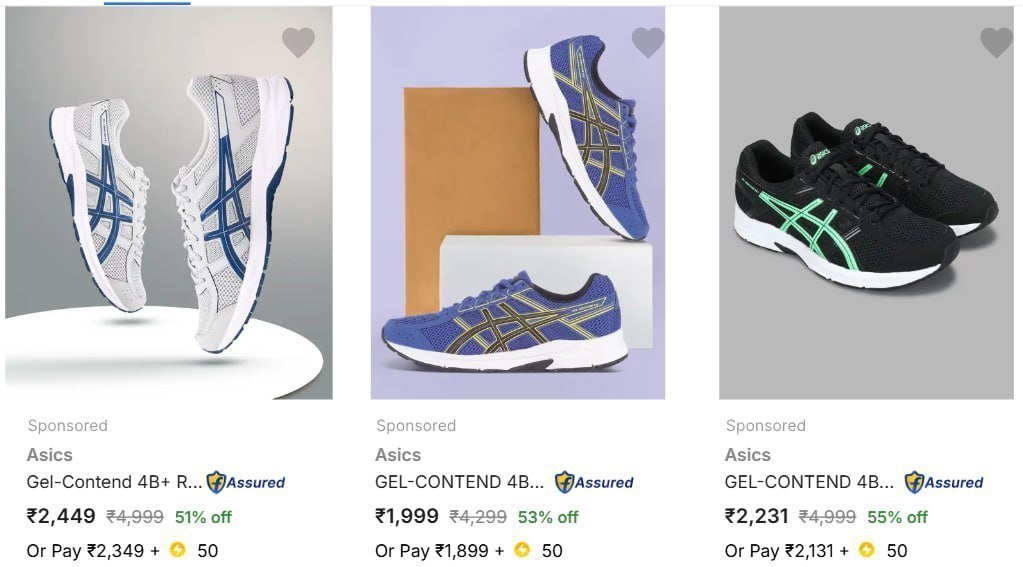Click Assured badge on the purple shoe listing

click(x=594, y=482)
